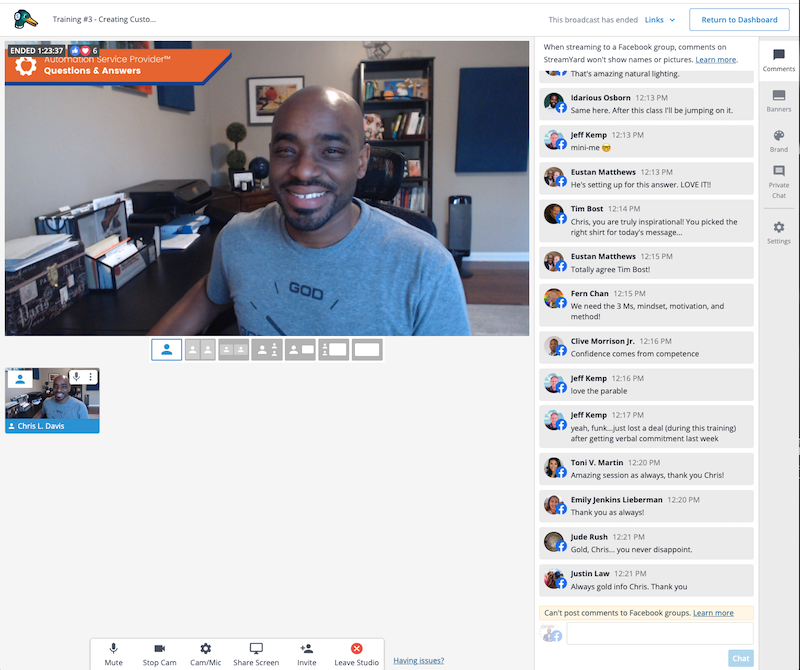Choose the two-person side-by-side layout

click(x=200, y=350)
